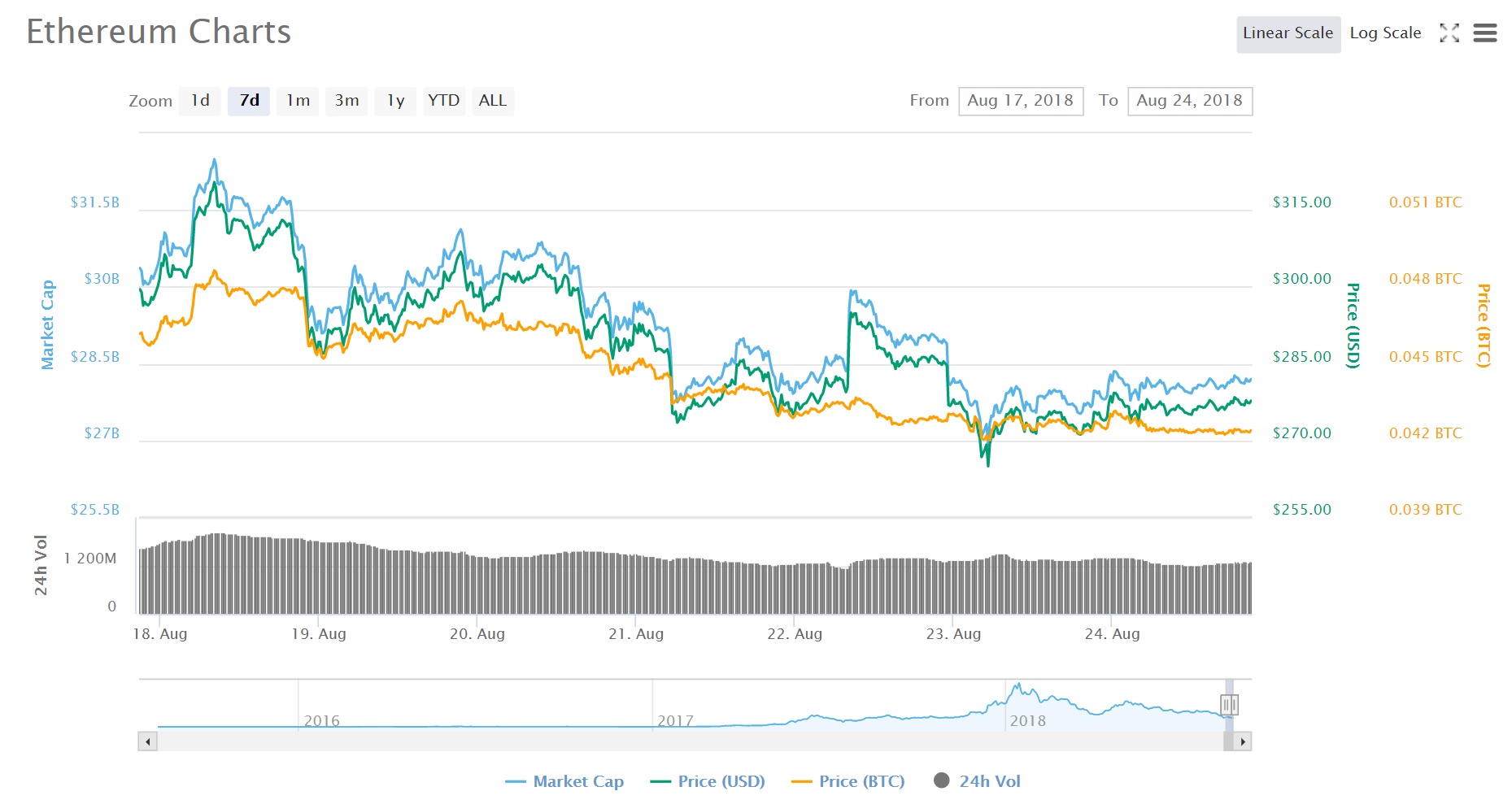Select the YTD zoom option
The image size is (1512, 800).
[444, 101]
